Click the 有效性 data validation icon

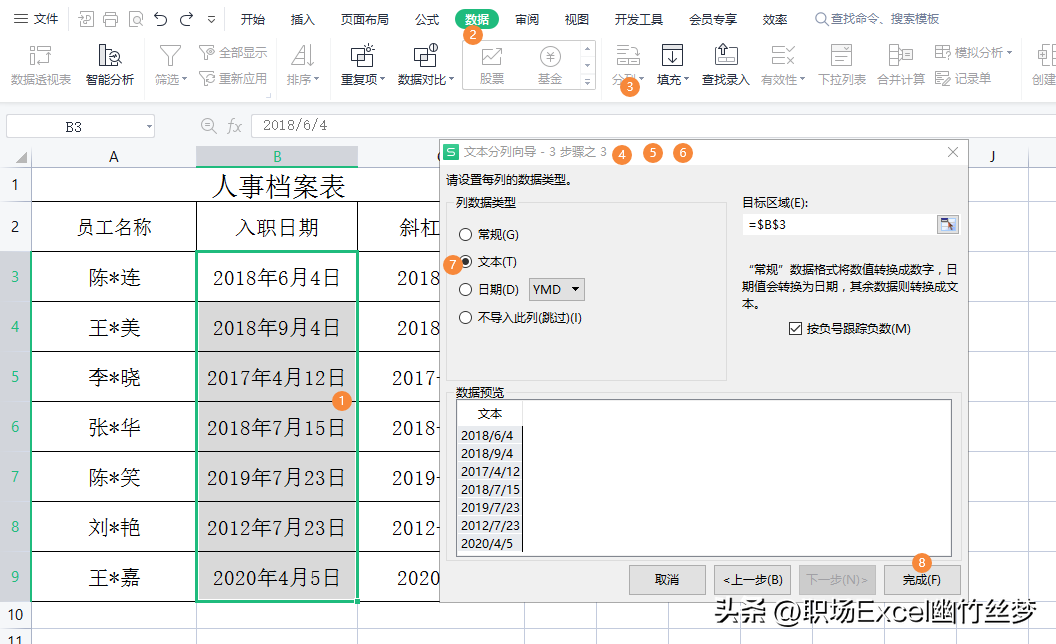[x=783, y=56]
